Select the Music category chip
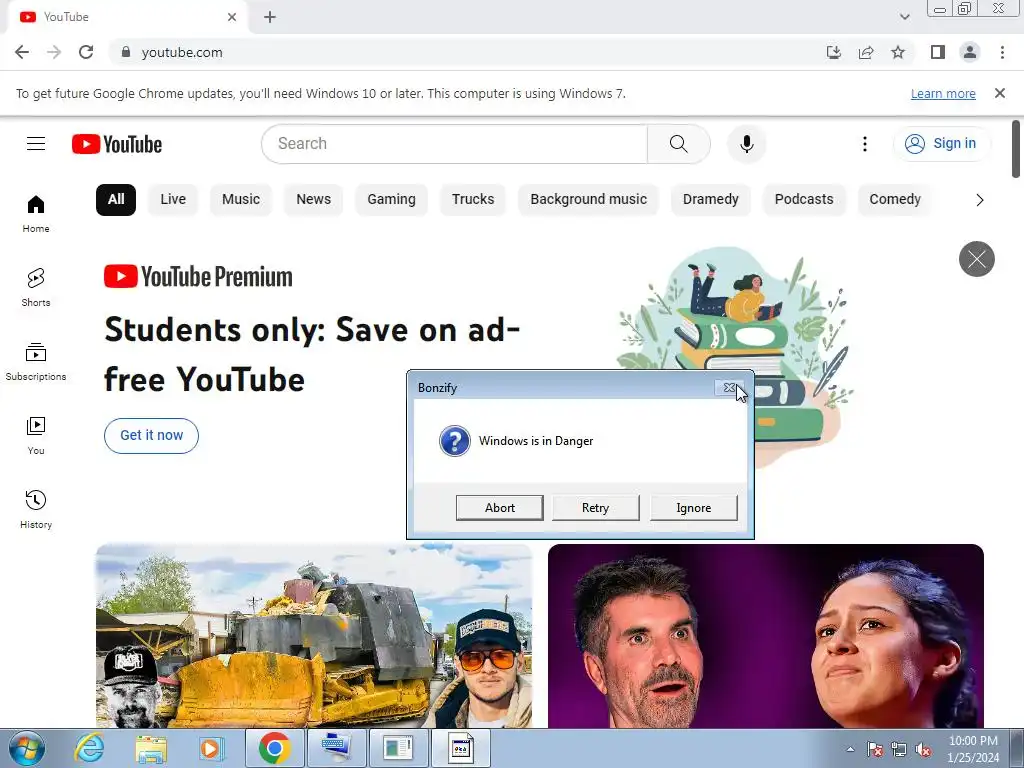 click(x=241, y=200)
